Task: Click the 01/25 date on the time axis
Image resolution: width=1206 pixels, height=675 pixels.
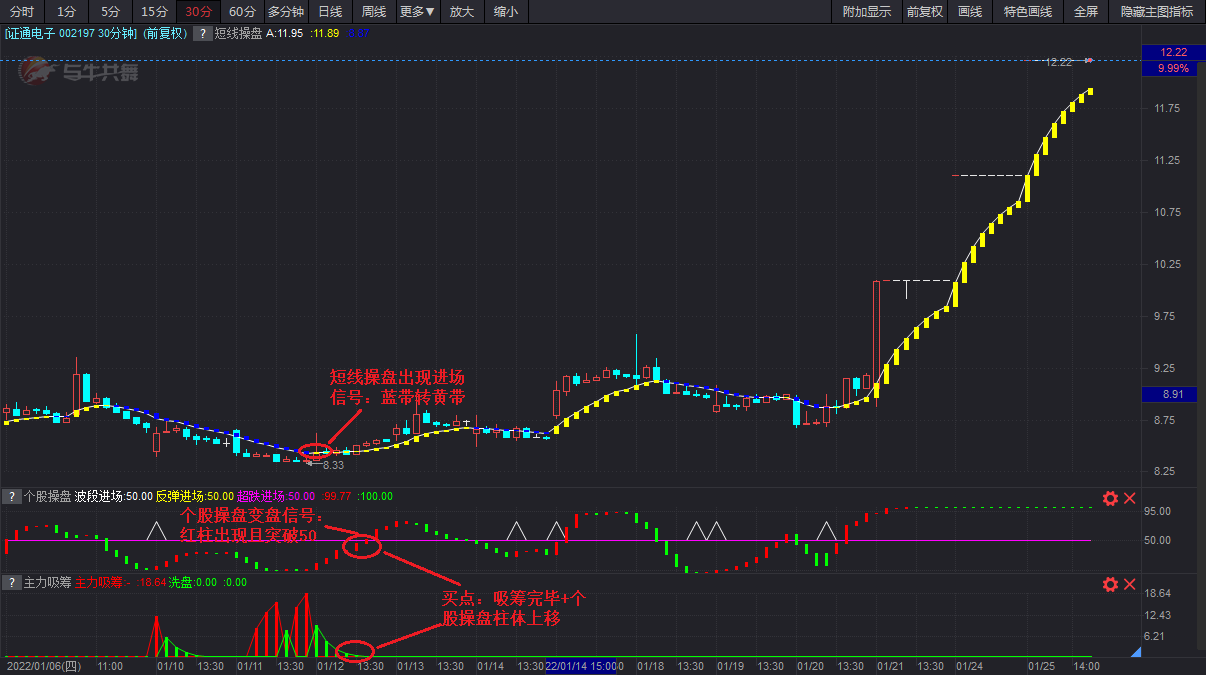Action: point(1041,666)
